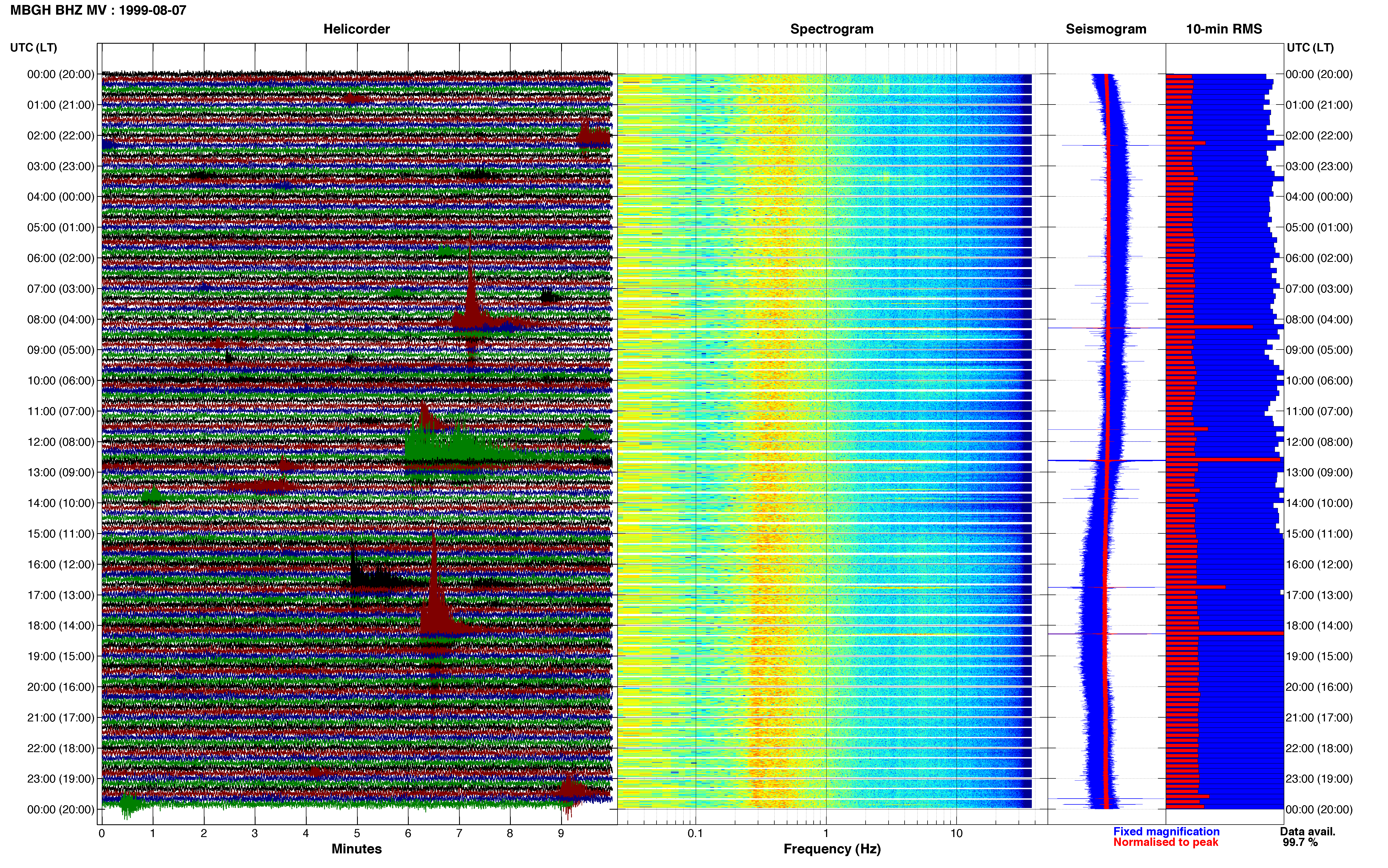Click left-axis time label '20:00 (16:00)'
1388x868 pixels.
pos(61,687)
